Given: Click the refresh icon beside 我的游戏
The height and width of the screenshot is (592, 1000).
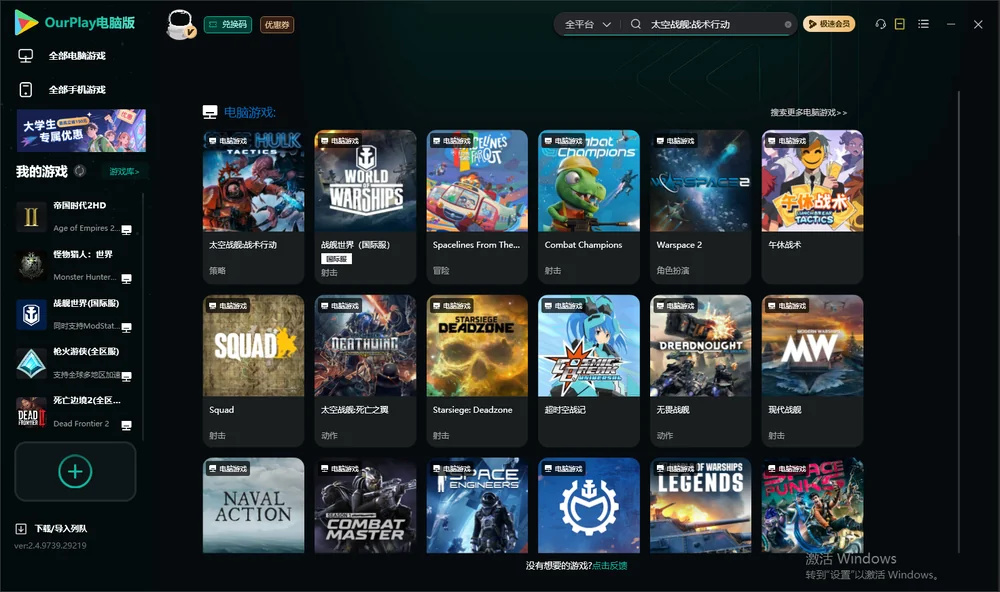Looking at the screenshot, I should (80, 171).
